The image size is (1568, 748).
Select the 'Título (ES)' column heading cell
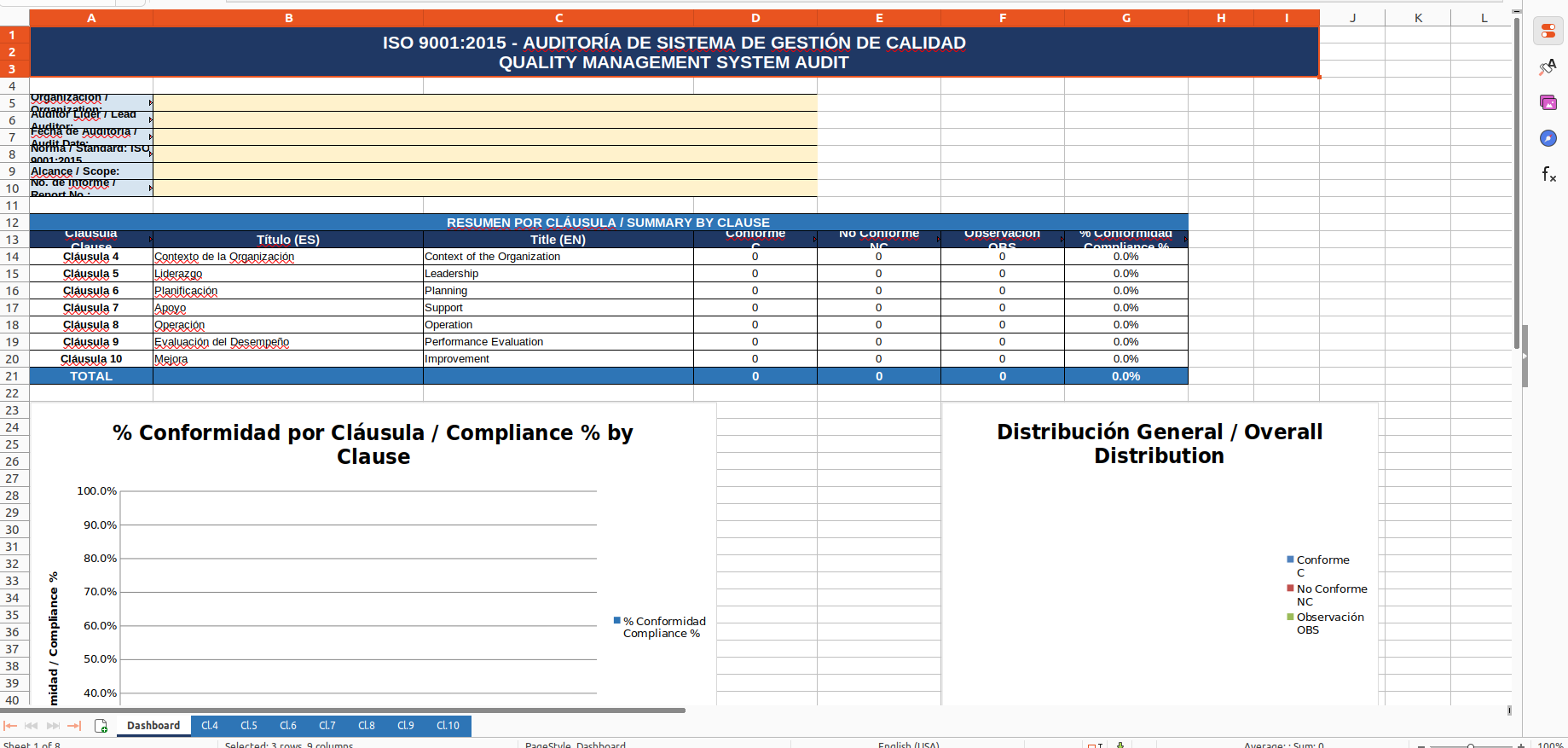pyautogui.click(x=288, y=240)
